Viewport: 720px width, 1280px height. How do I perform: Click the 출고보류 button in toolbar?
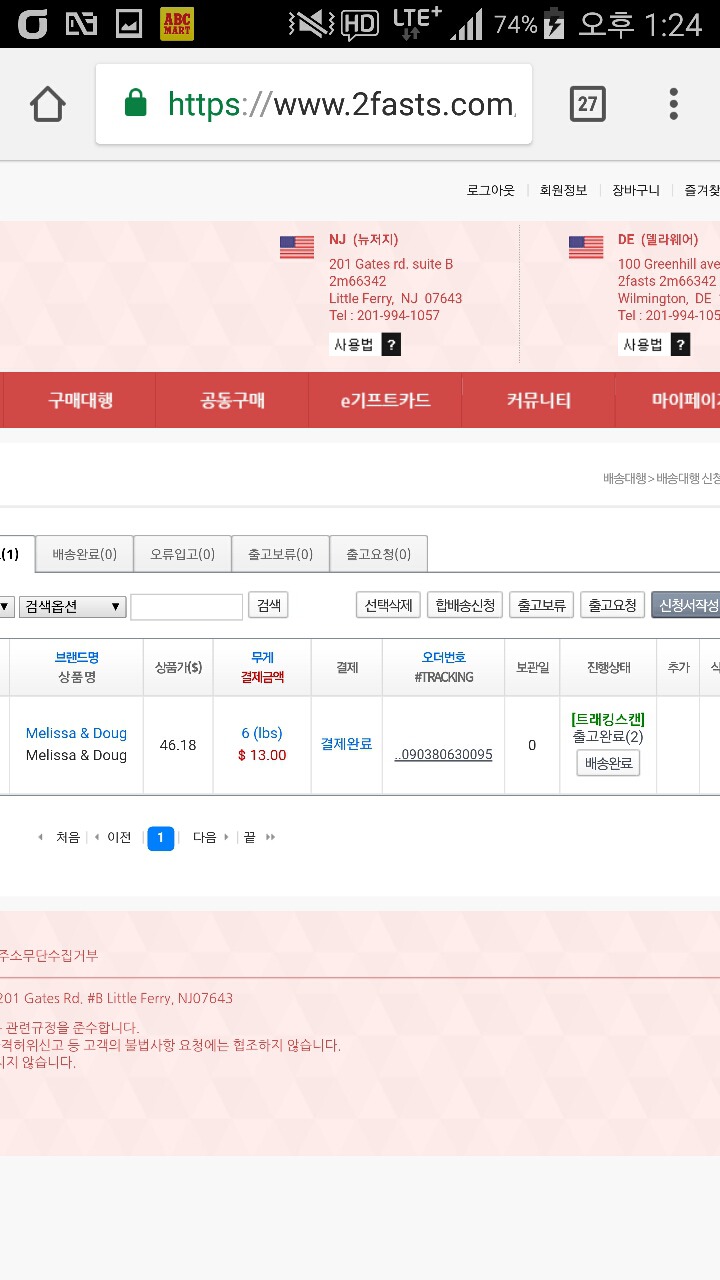click(x=541, y=605)
